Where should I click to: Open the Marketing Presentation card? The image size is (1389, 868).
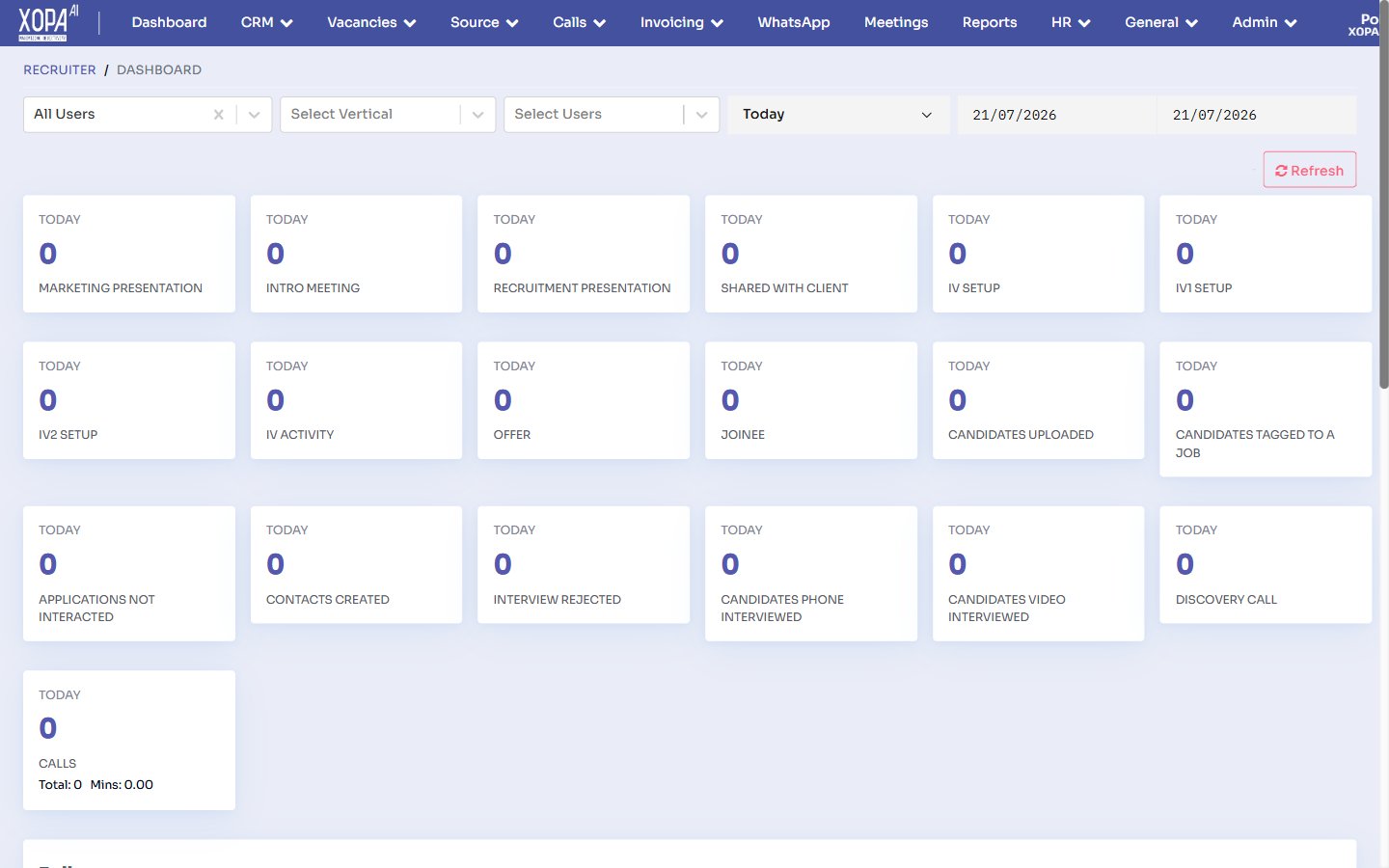coord(129,254)
